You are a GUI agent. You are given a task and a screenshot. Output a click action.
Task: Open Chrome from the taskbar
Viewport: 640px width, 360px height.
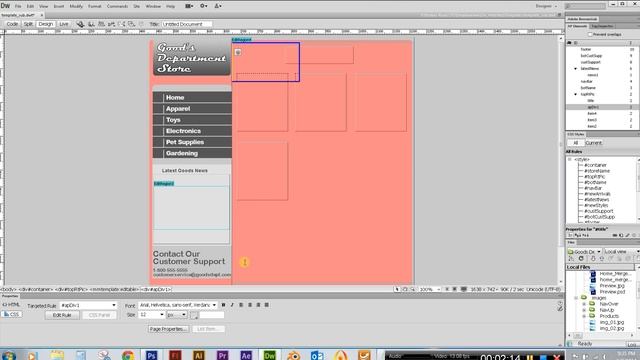(128, 355)
